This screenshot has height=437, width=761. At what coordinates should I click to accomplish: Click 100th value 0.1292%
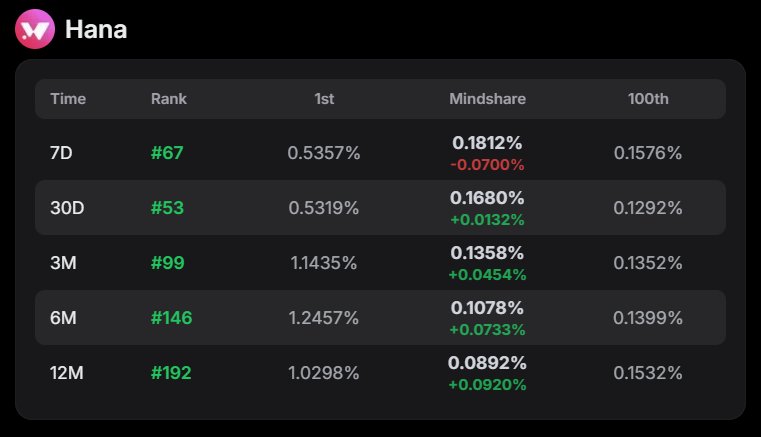[x=648, y=208]
